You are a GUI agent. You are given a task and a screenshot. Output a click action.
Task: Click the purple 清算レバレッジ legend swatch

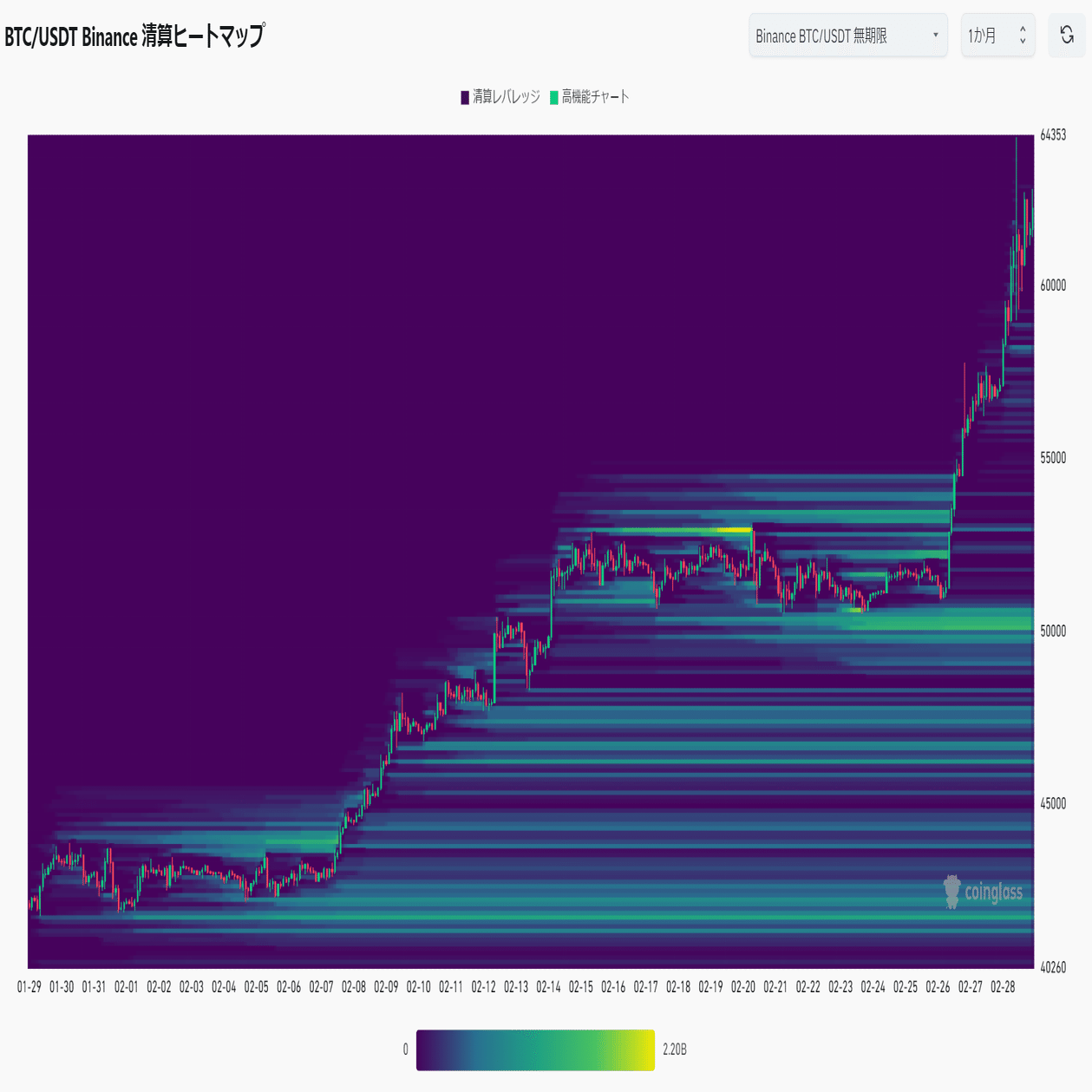pyautogui.click(x=465, y=97)
